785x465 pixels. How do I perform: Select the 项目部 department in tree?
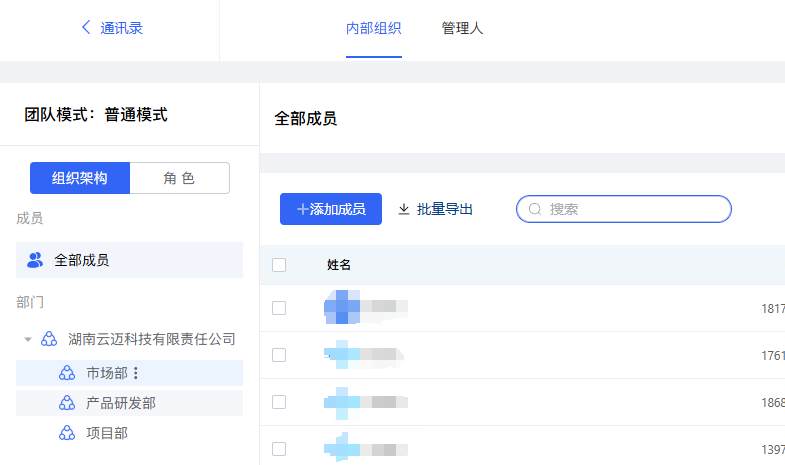[107, 433]
